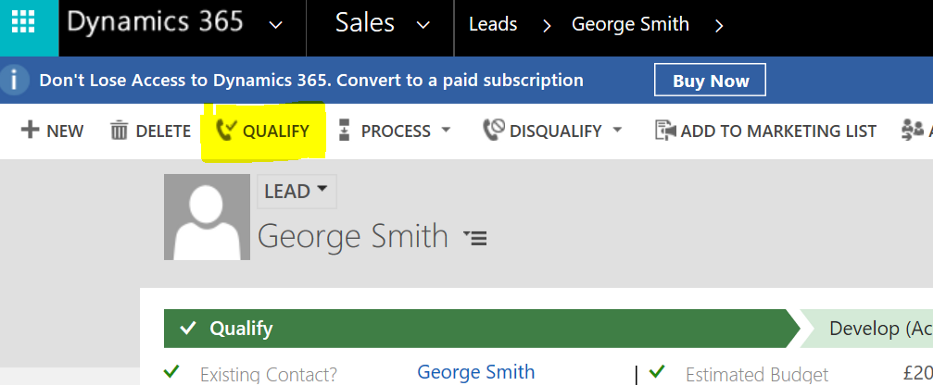Expand the PROCESS dropdown arrow
The height and width of the screenshot is (385, 933).
[x=445, y=129]
